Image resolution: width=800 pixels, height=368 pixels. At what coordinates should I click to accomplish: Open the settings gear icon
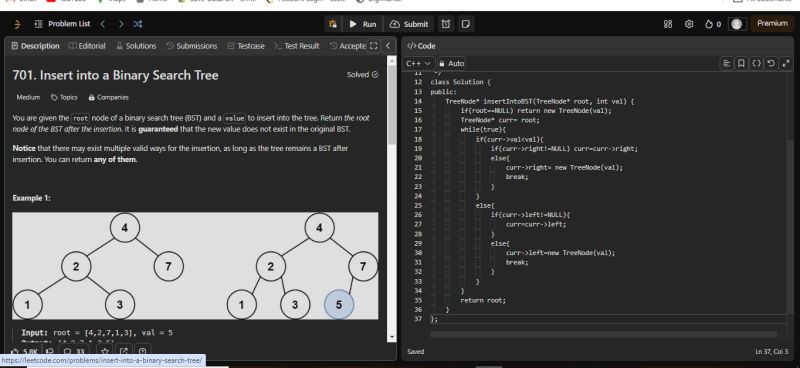[x=689, y=24]
